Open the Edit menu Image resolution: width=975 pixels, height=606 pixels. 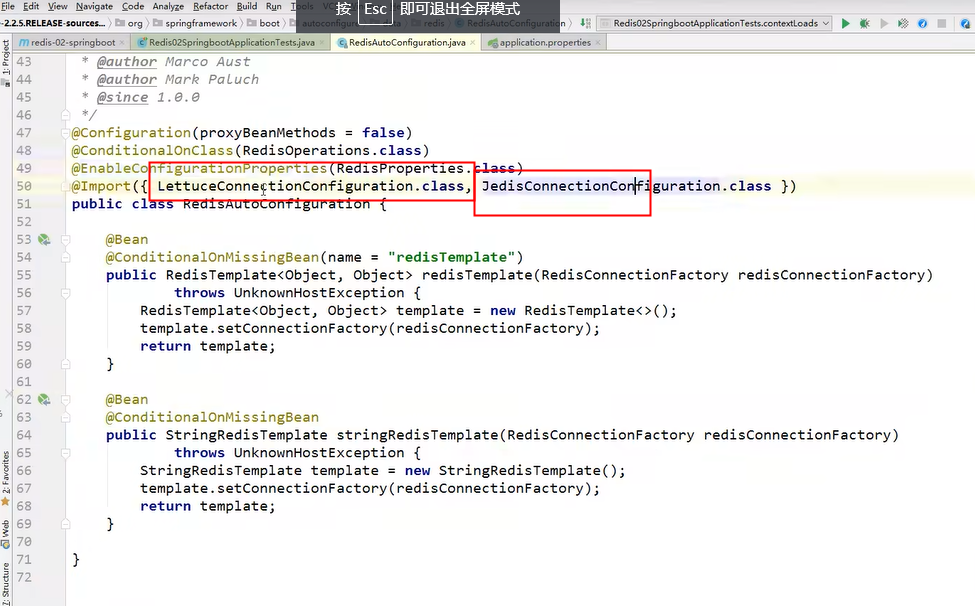(30, 6)
